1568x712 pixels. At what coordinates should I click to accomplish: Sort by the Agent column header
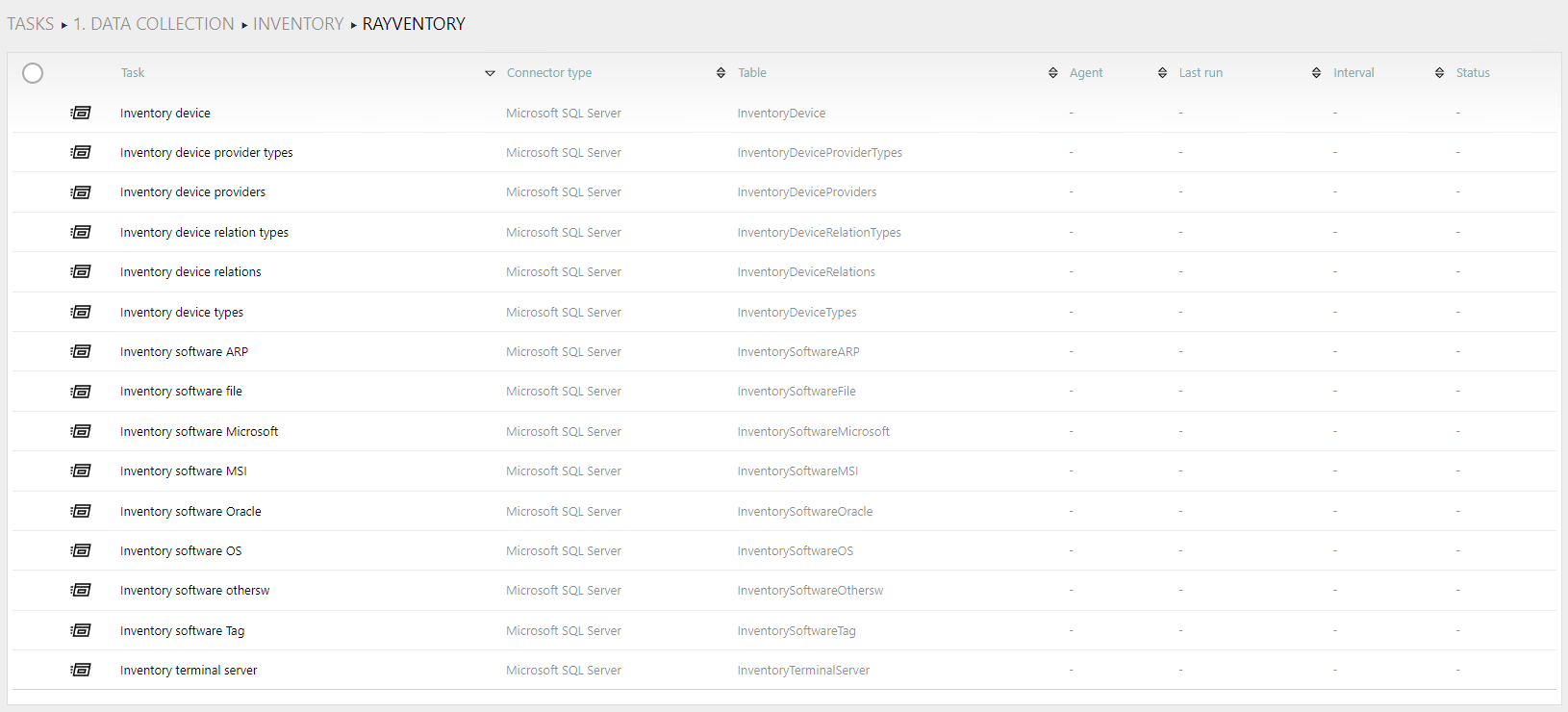[x=1086, y=72]
